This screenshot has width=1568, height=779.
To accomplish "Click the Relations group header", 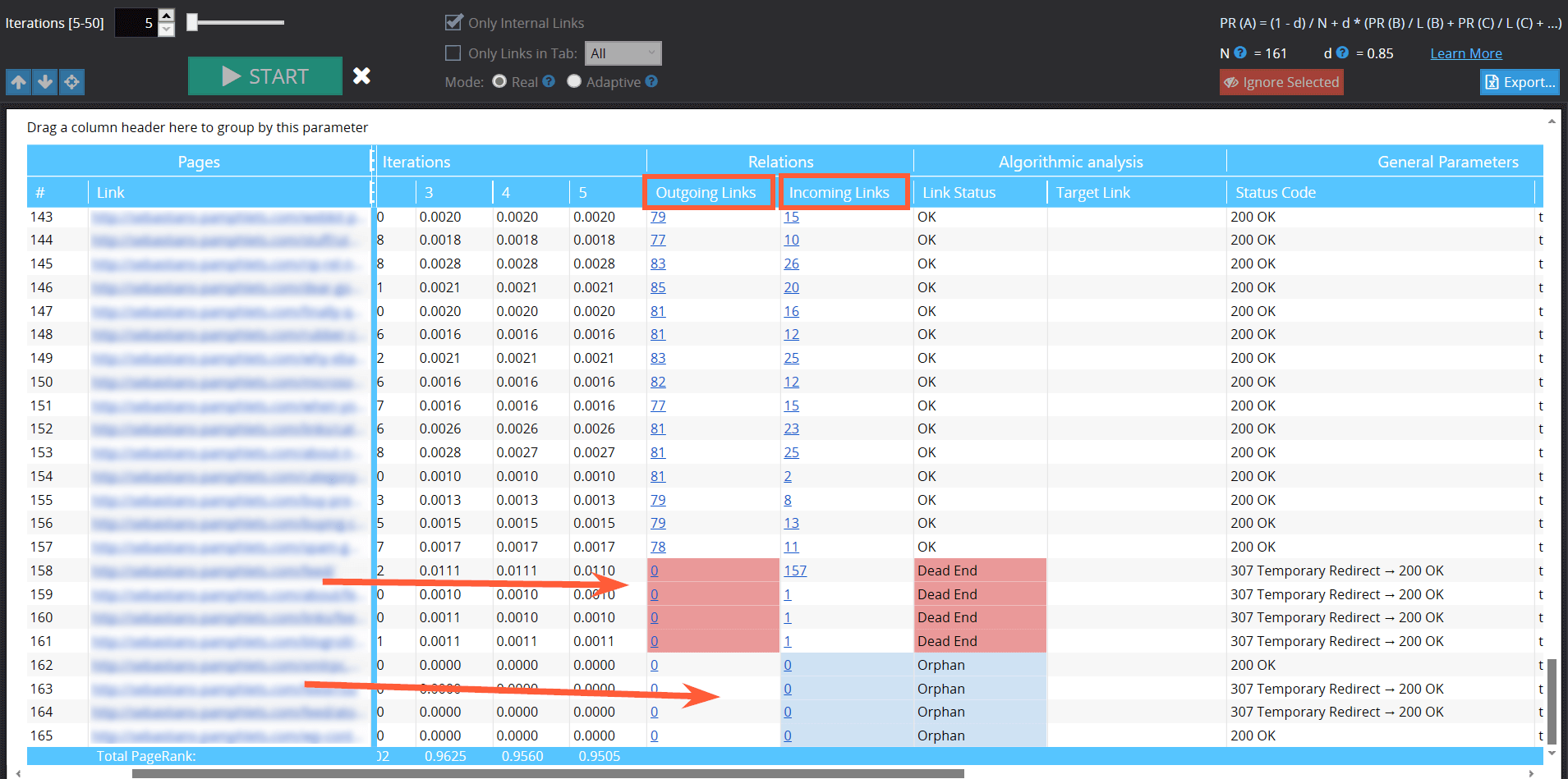I will [780, 162].
